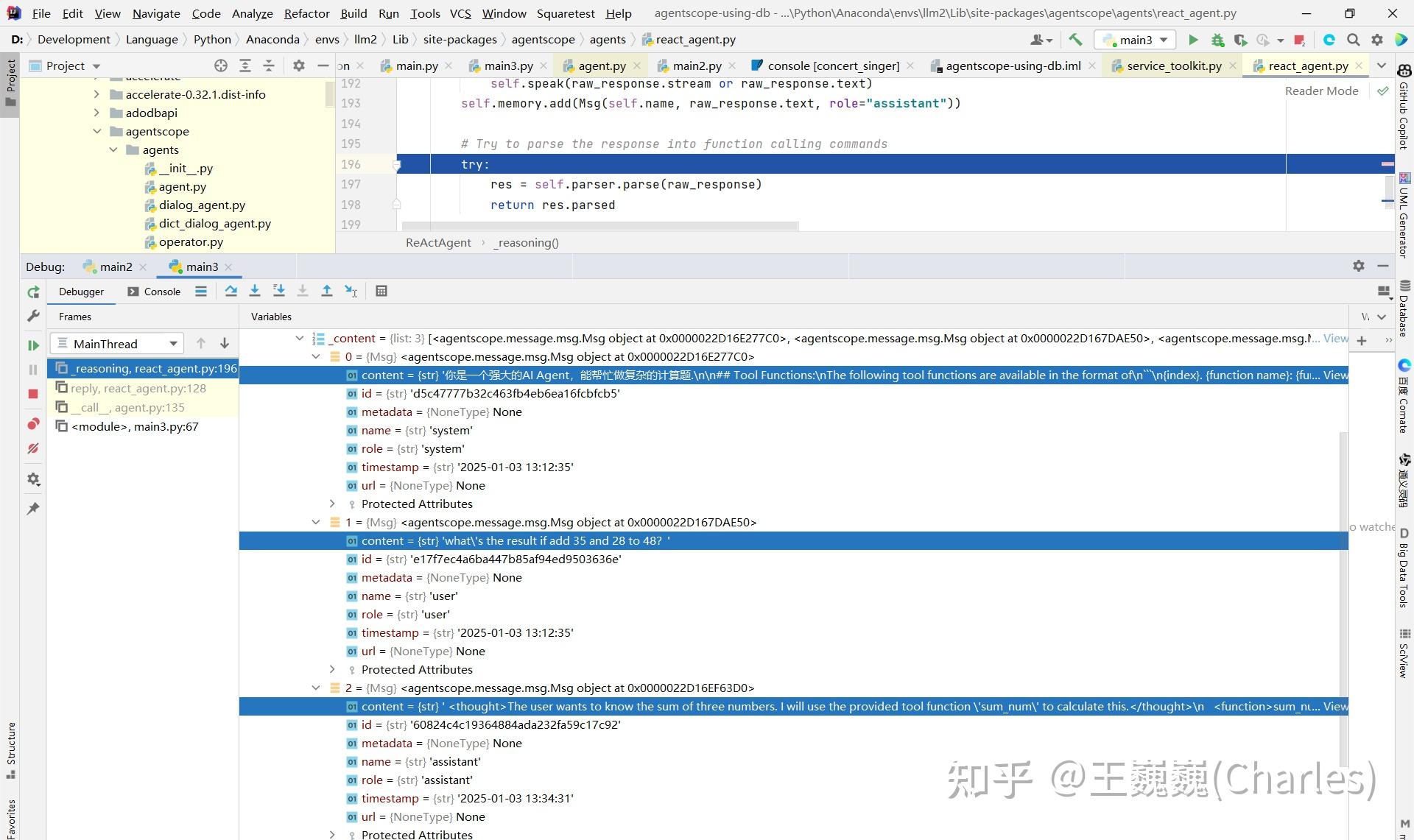Toggle the Pin debugger tab option
The image size is (1414, 840).
pyautogui.click(x=32, y=508)
